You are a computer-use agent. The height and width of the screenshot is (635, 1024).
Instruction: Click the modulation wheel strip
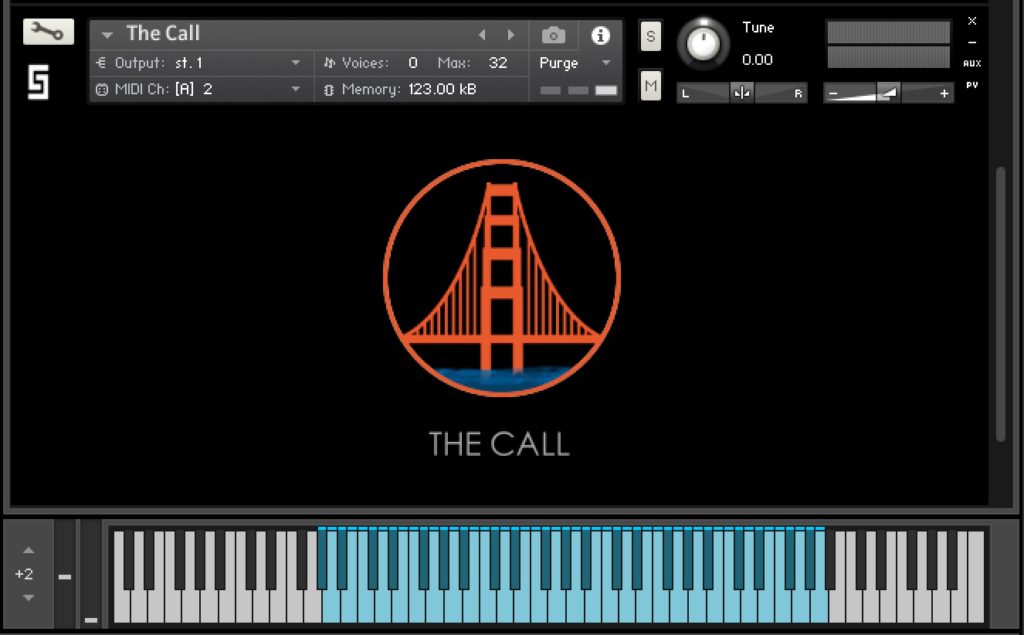(x=91, y=573)
